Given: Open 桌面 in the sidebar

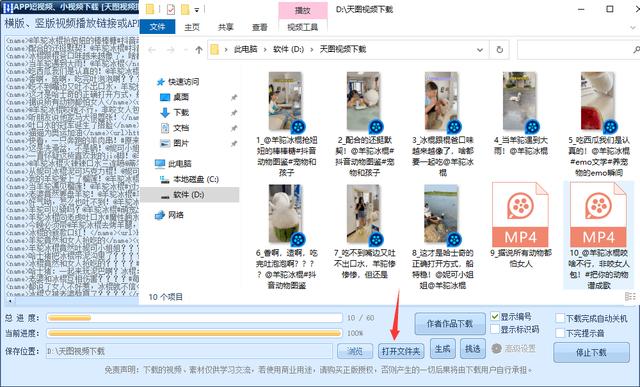Looking at the screenshot, I should 181,97.
